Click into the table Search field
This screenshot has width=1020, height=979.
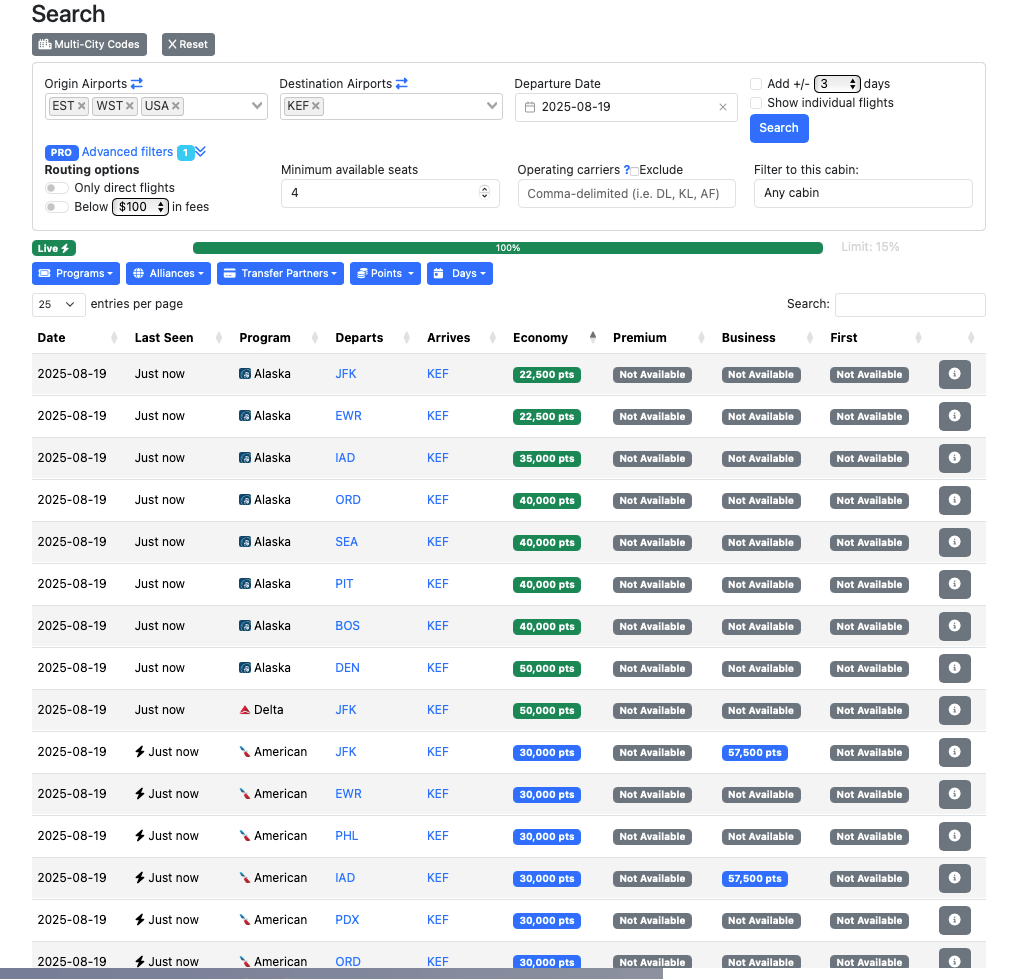[910, 304]
